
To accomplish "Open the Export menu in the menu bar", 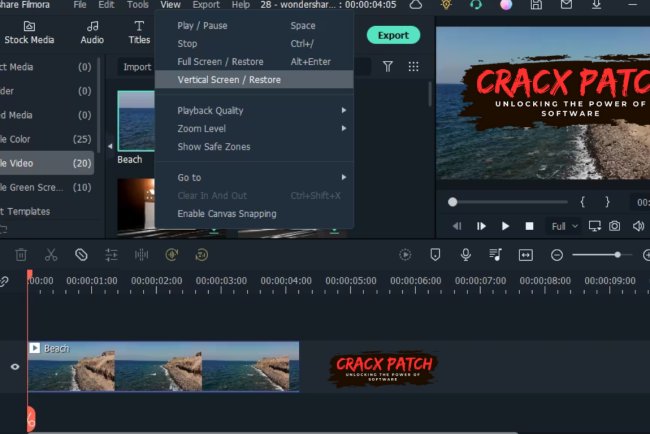I will (206, 5).
